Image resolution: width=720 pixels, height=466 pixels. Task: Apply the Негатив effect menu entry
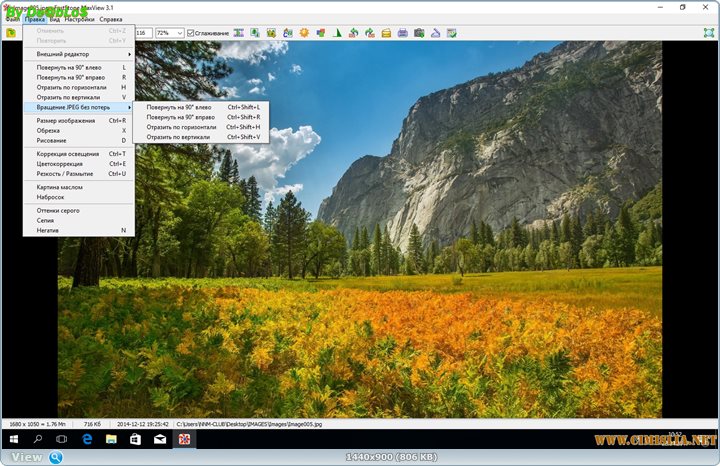tap(48, 230)
